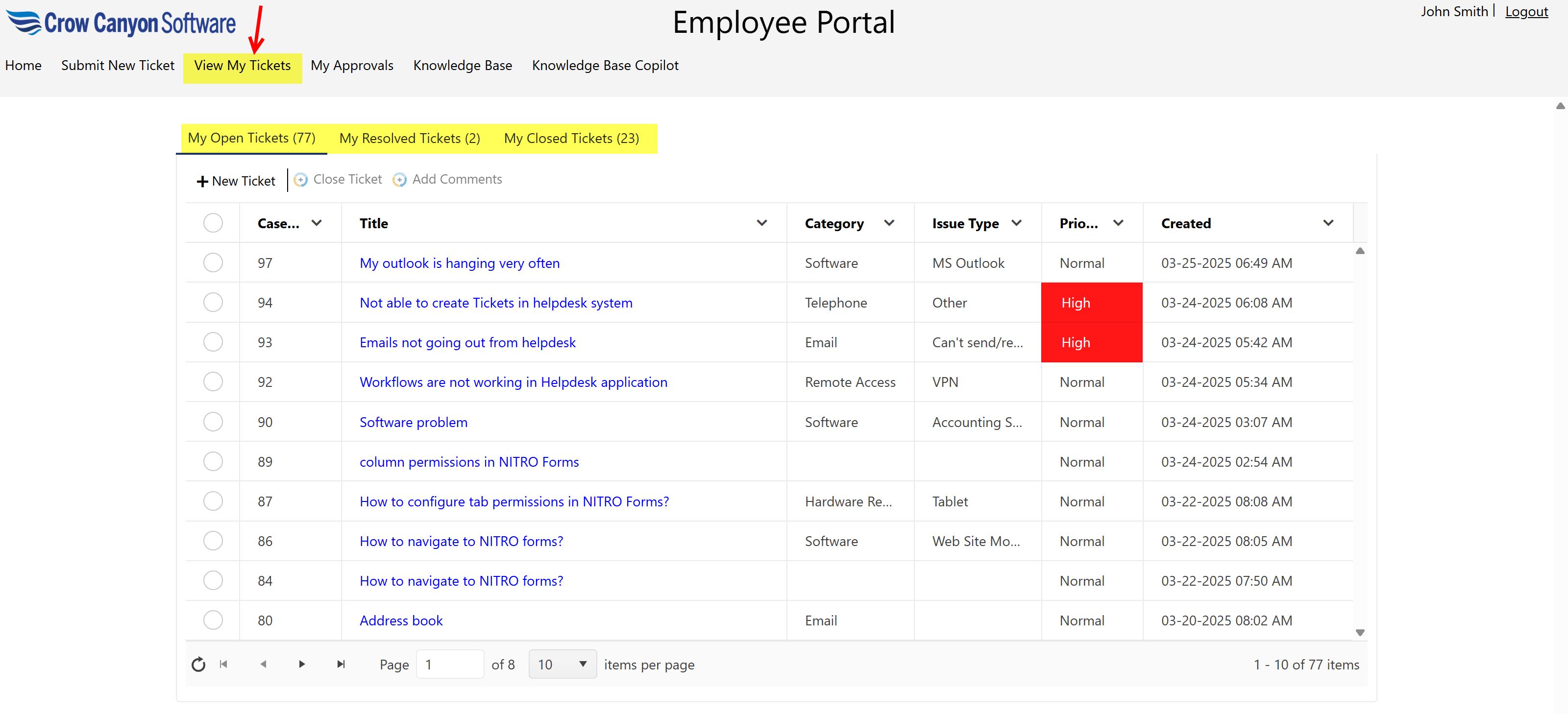Click the Crow Canyon Software logo
Viewport: 1568px width, 714px height.
tap(121, 23)
